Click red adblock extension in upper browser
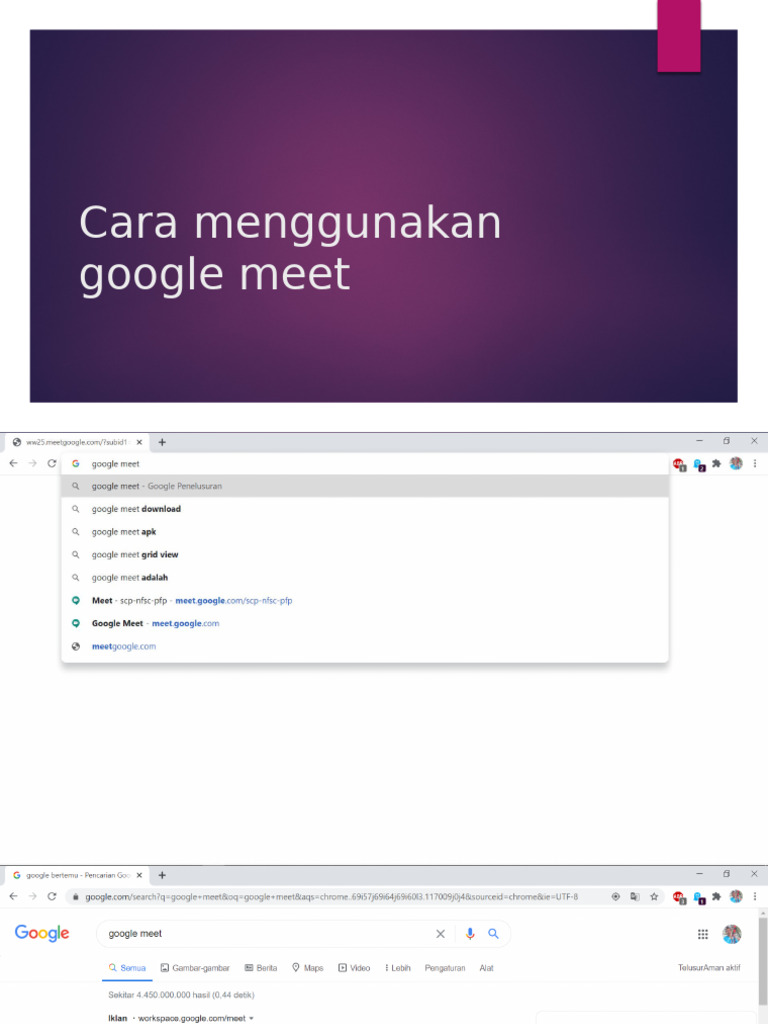This screenshot has width=768, height=1024. point(679,464)
